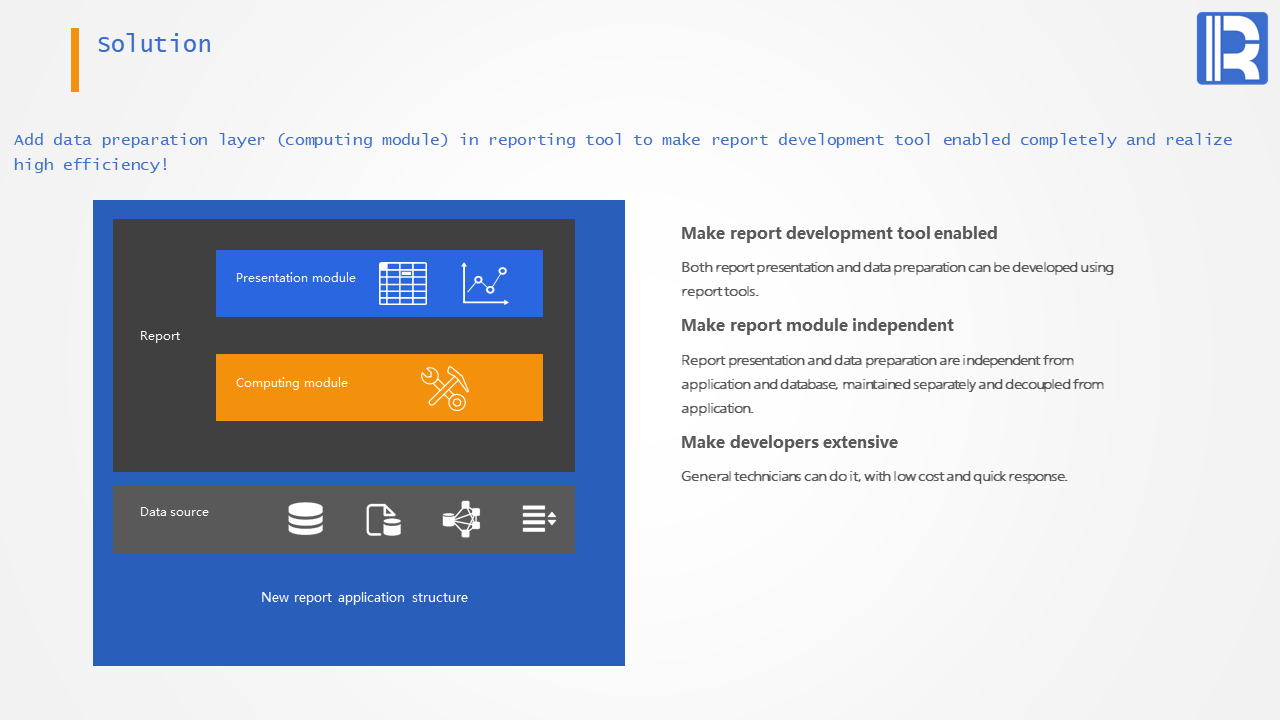This screenshot has height=720, width=1280.
Task: Click heading 'Make developers extensive'
Action: [x=789, y=442]
